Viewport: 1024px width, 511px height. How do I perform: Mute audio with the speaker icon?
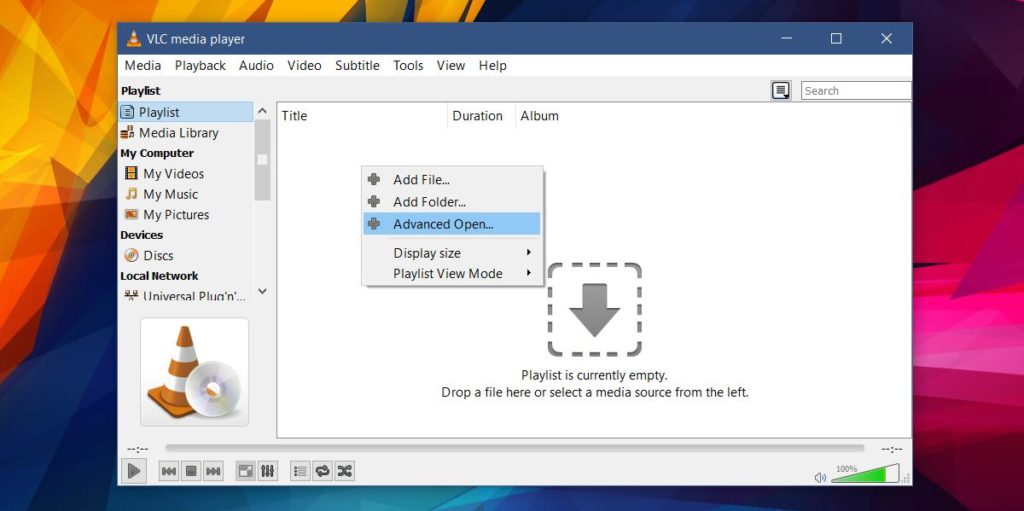tap(820, 477)
